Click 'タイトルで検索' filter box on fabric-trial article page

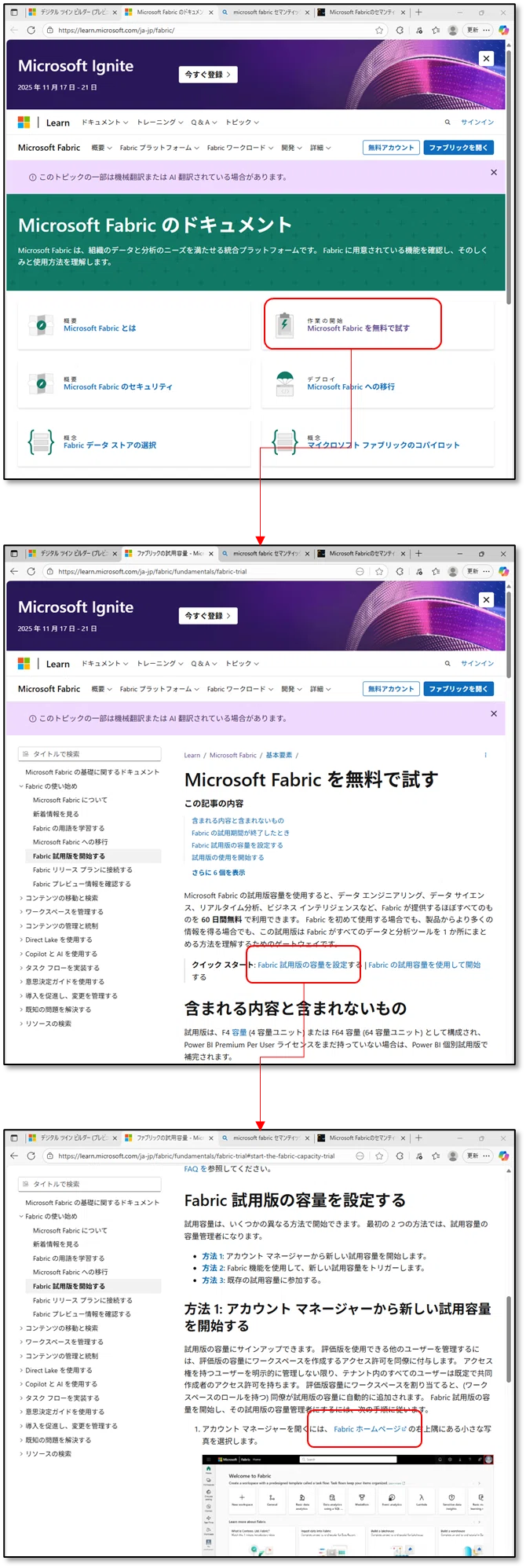[89, 753]
